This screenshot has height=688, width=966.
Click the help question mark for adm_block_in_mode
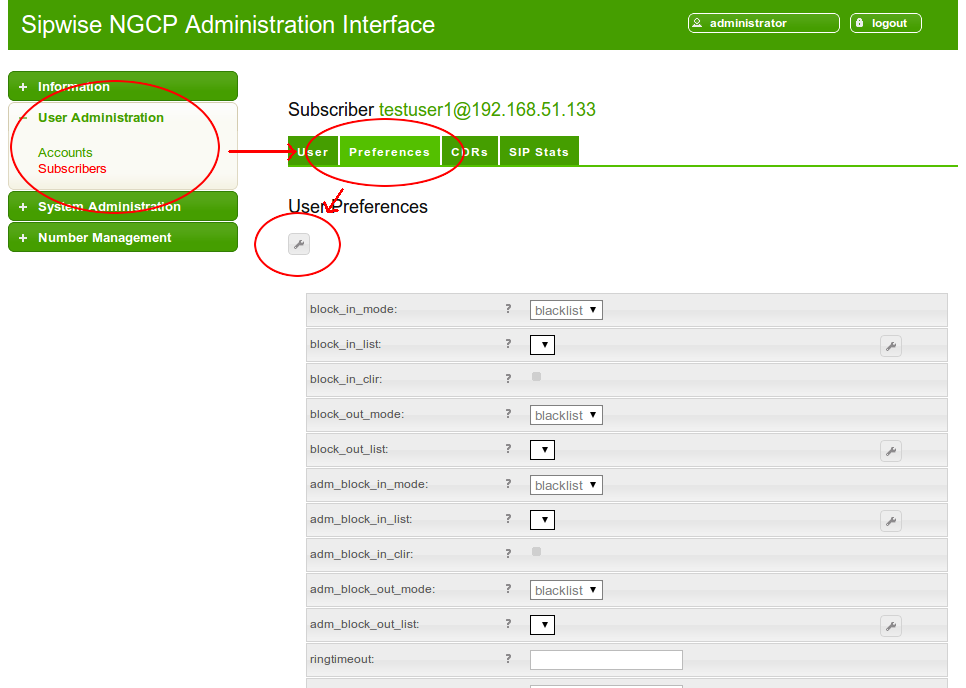click(x=508, y=484)
